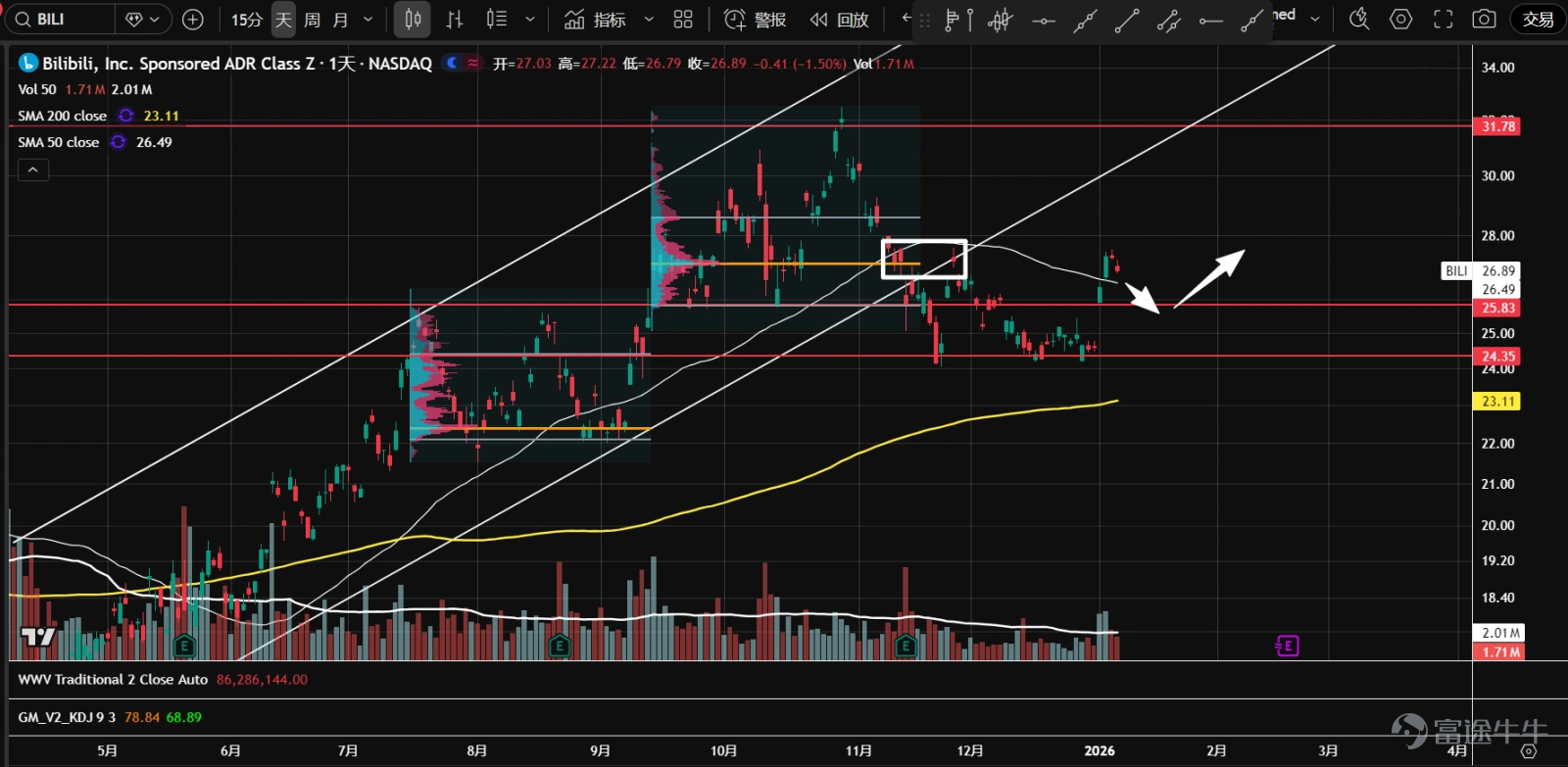The image size is (1568, 767).
Task: Select the ghost candles drawing tool
Action: pyautogui.click(x=1001, y=21)
